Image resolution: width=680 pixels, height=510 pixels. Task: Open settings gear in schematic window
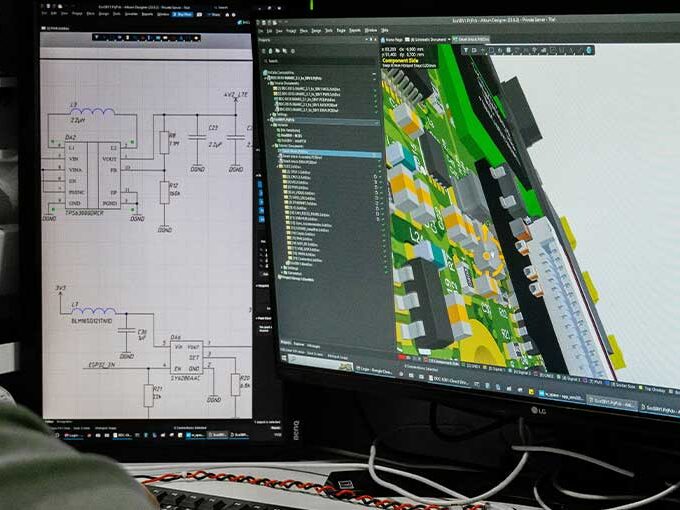point(234,15)
